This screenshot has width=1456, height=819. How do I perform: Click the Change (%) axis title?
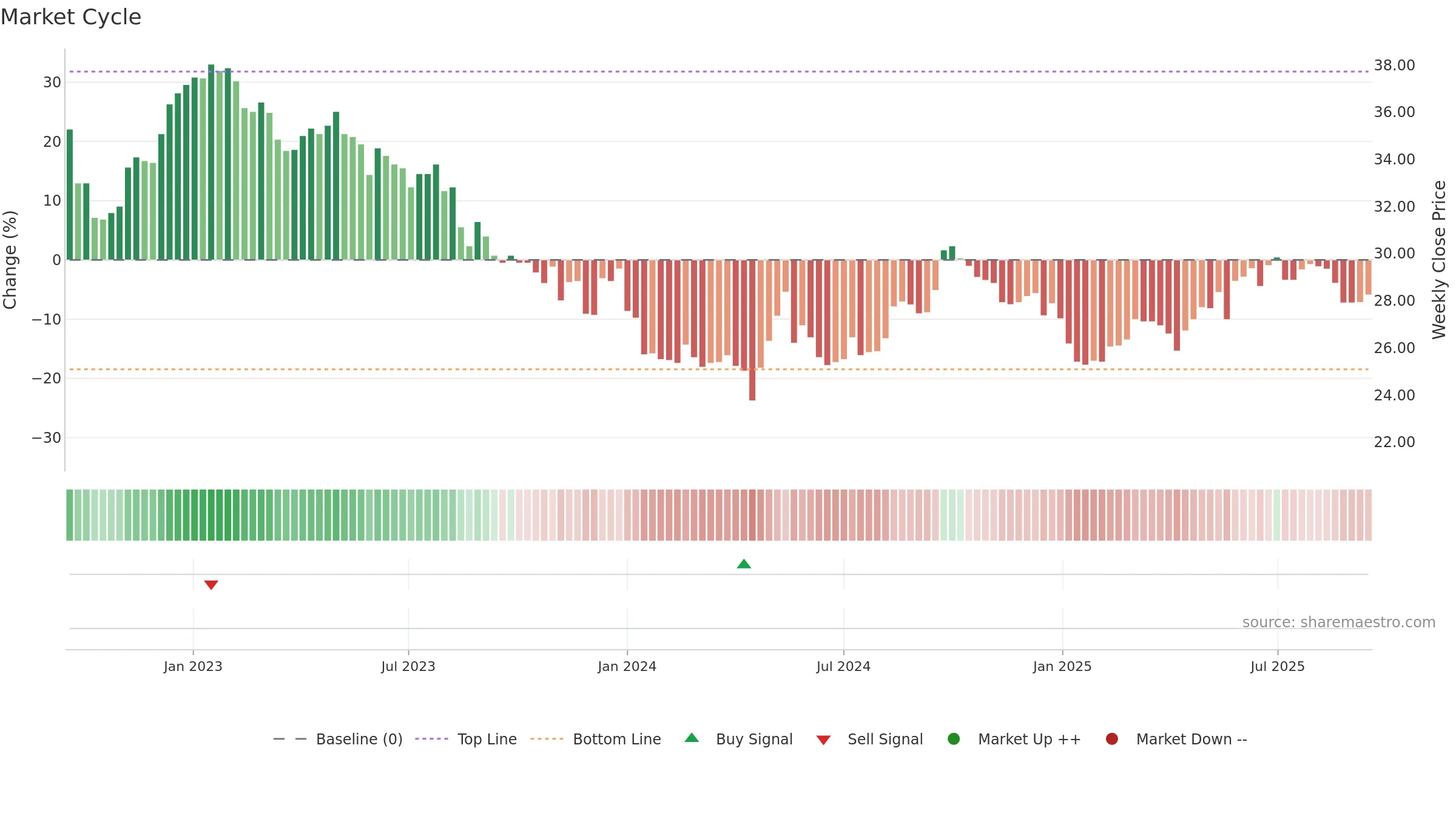pyautogui.click(x=10, y=260)
